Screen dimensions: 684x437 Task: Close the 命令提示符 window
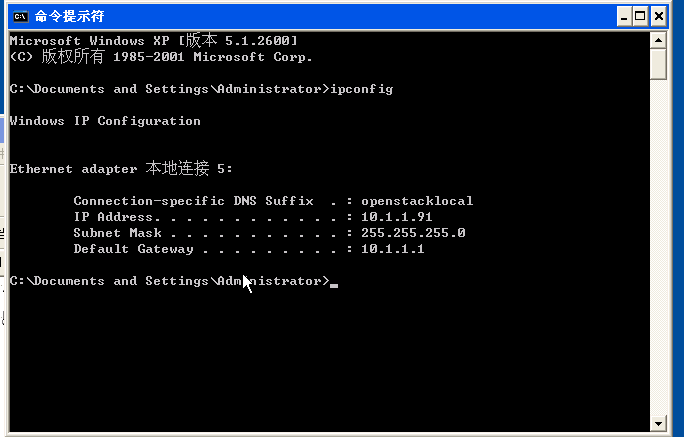[x=659, y=17]
